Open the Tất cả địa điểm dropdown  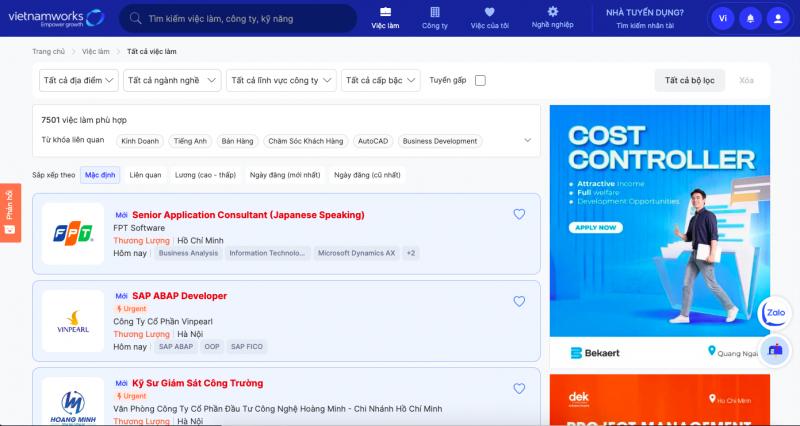coord(79,81)
